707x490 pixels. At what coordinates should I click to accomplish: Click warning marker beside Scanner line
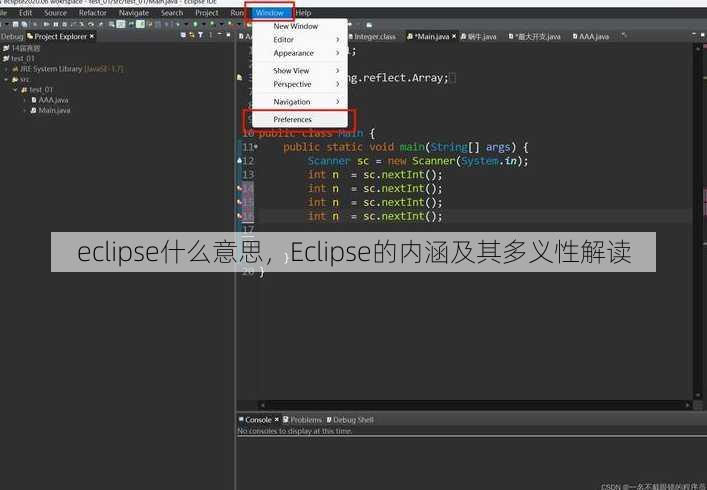(x=239, y=160)
